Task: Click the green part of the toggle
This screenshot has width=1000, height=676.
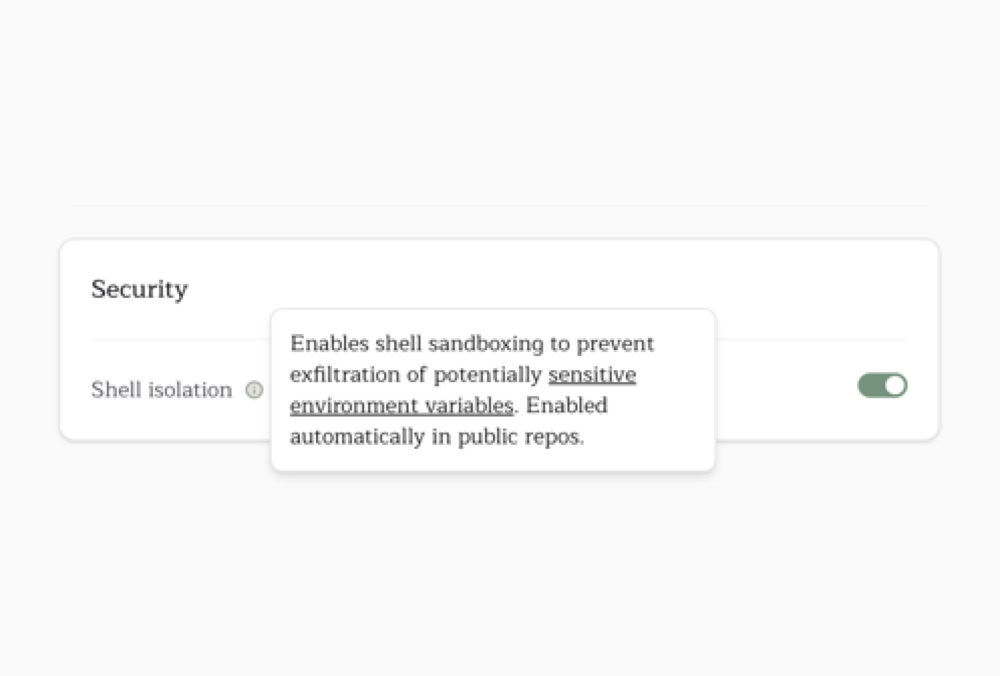Action: click(x=870, y=385)
